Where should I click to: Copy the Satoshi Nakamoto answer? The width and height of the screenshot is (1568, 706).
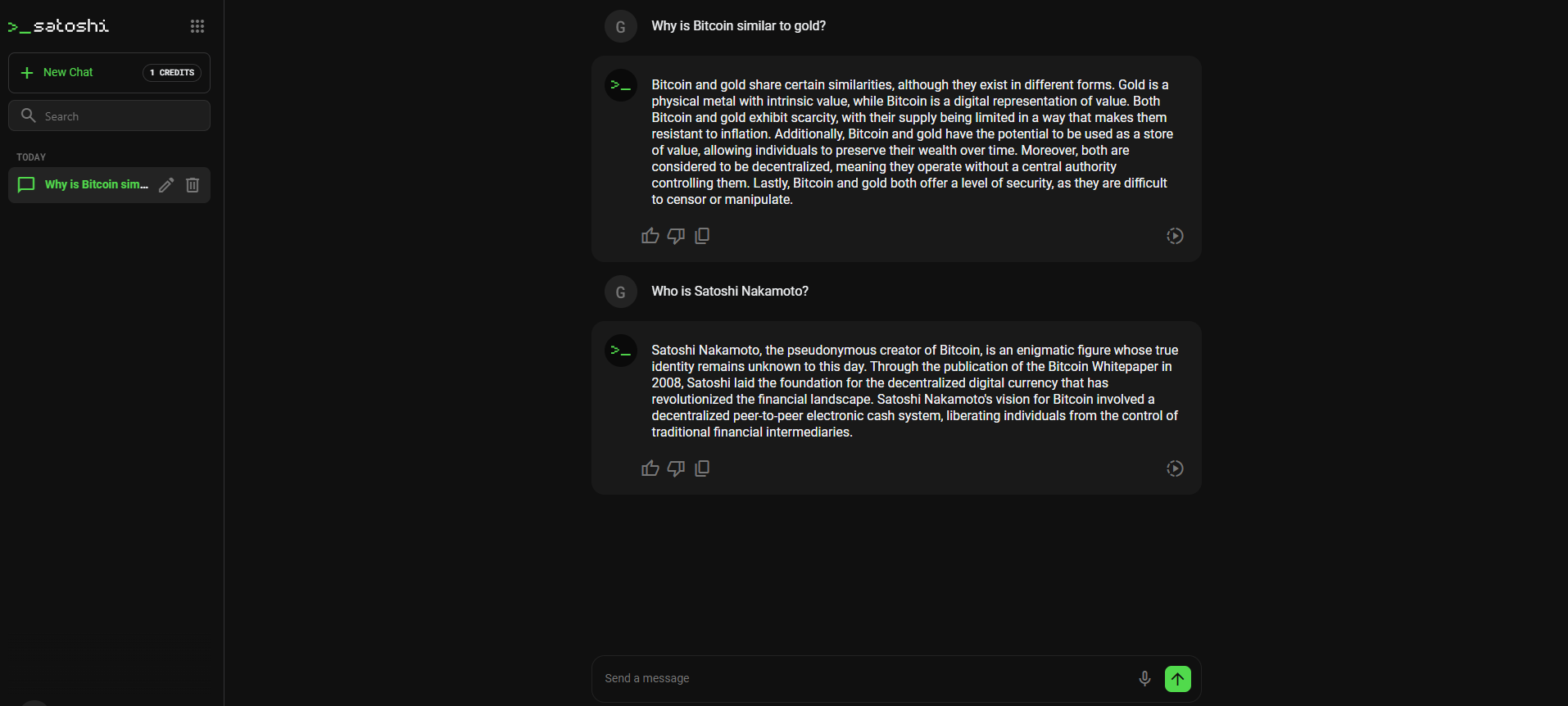pyautogui.click(x=702, y=468)
